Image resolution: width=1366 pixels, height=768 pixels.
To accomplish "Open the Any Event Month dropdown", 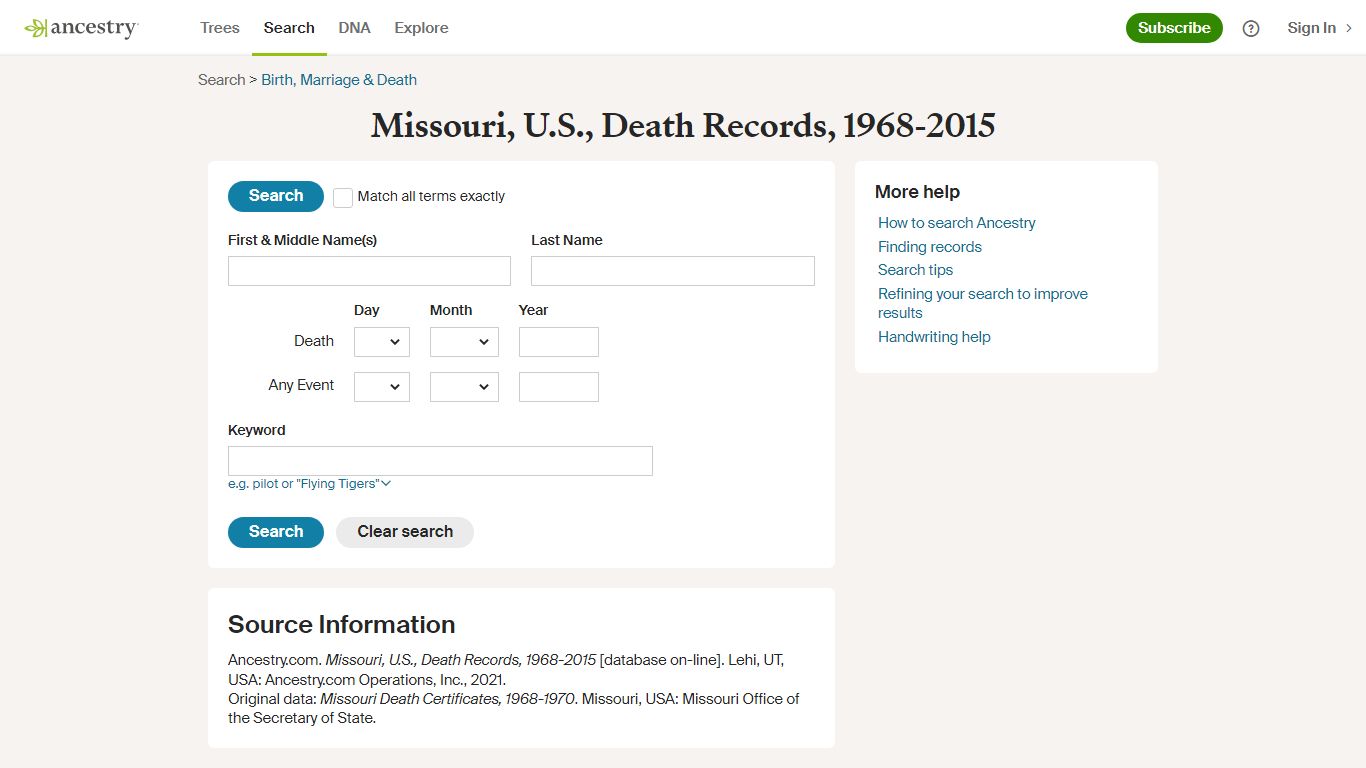I will [464, 387].
